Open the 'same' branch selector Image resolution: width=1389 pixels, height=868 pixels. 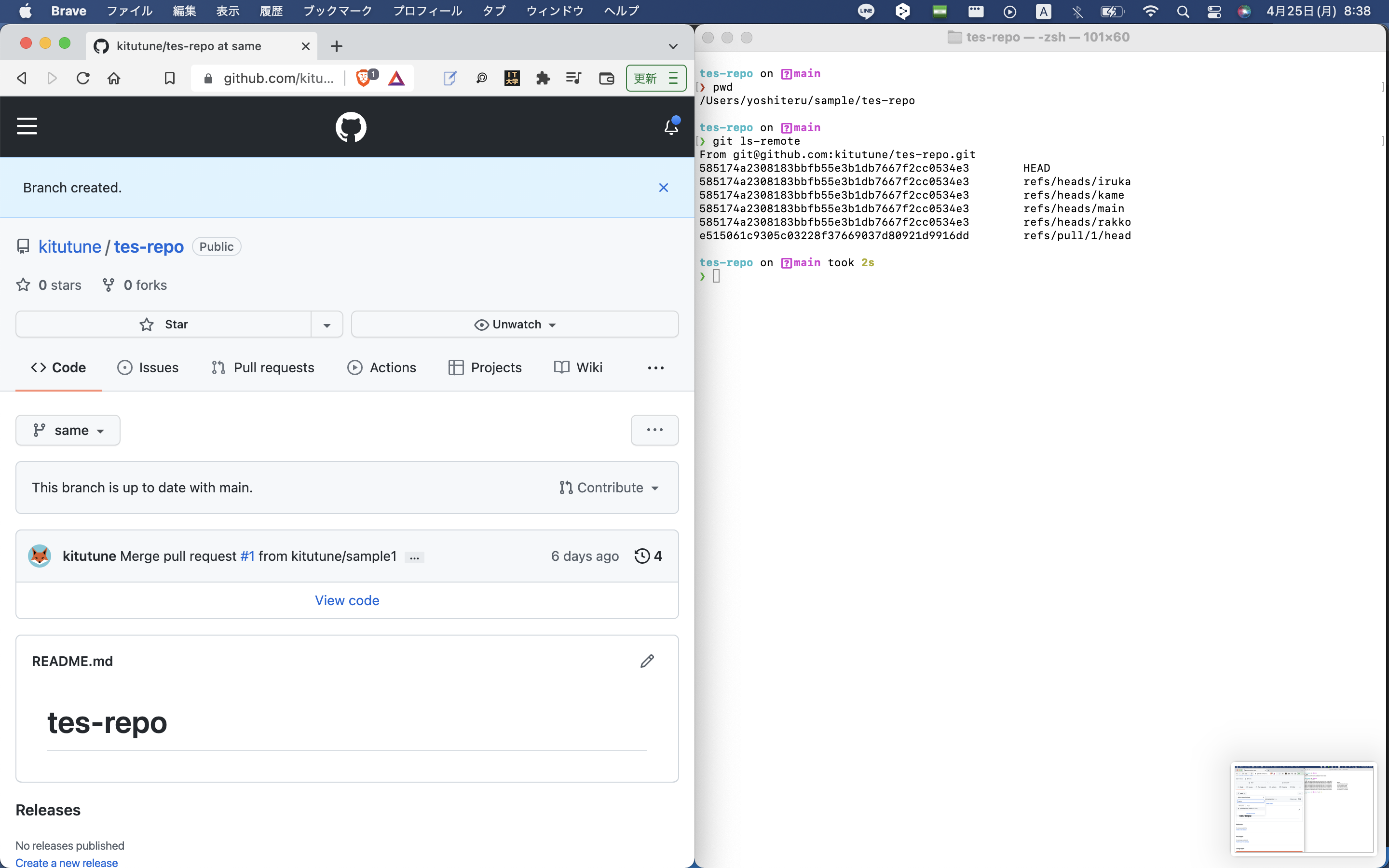point(68,429)
